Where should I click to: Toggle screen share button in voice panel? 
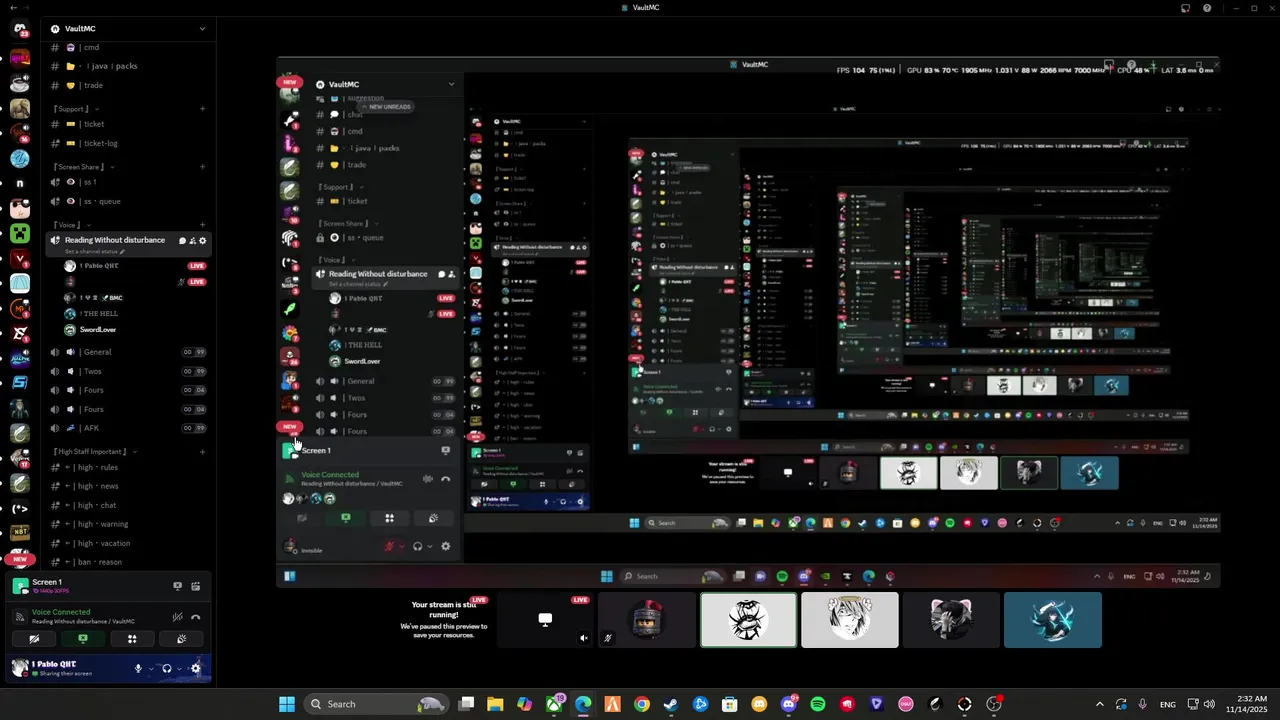(x=83, y=639)
